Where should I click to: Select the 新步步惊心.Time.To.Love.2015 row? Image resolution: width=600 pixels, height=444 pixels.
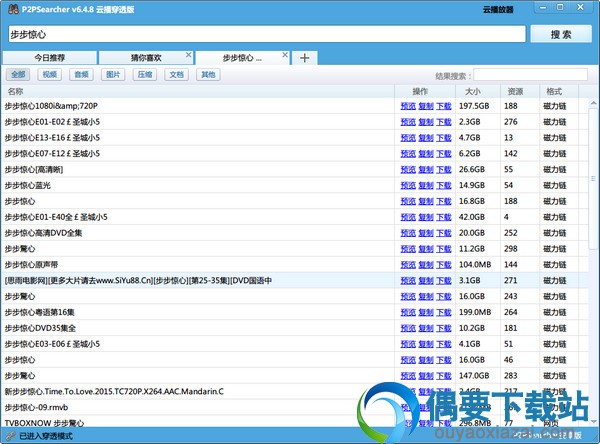(x=295, y=392)
